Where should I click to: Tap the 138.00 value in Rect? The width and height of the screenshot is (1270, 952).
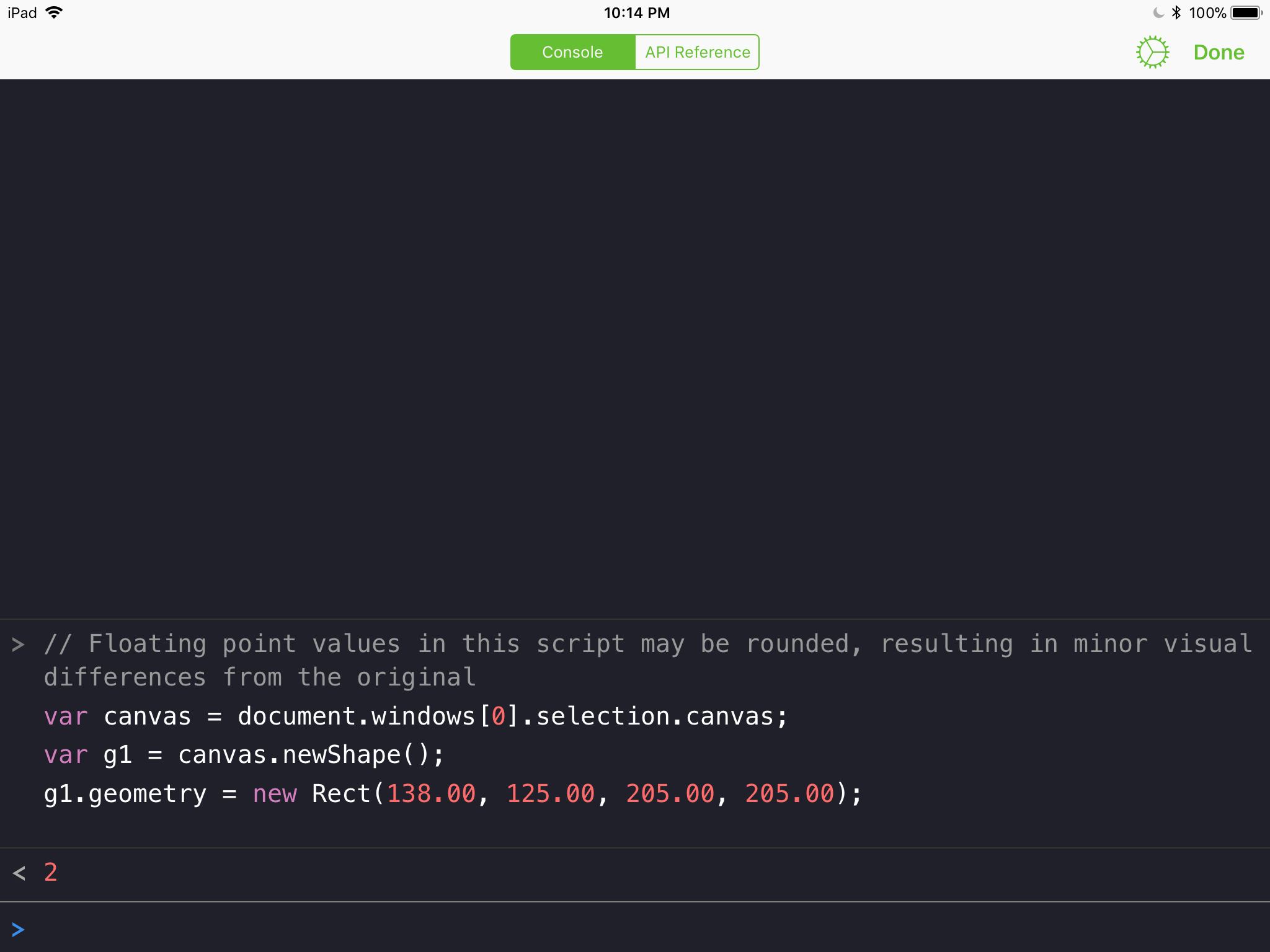click(432, 794)
